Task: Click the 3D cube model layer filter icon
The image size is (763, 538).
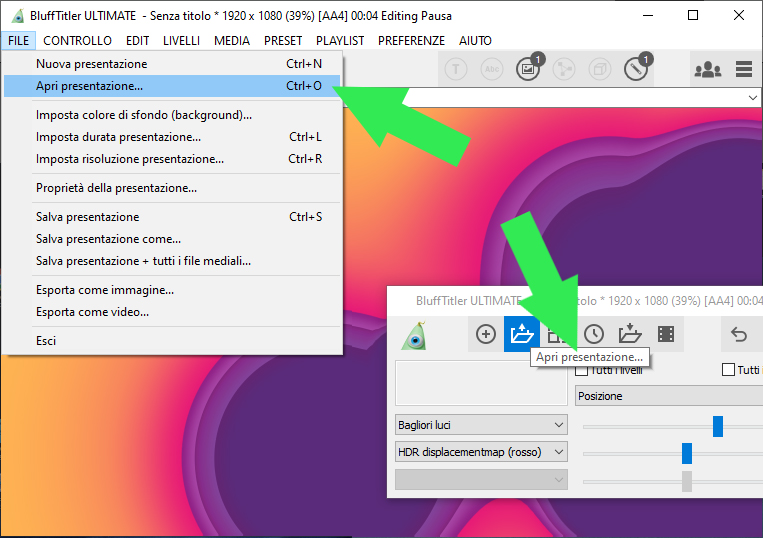Action: point(600,70)
